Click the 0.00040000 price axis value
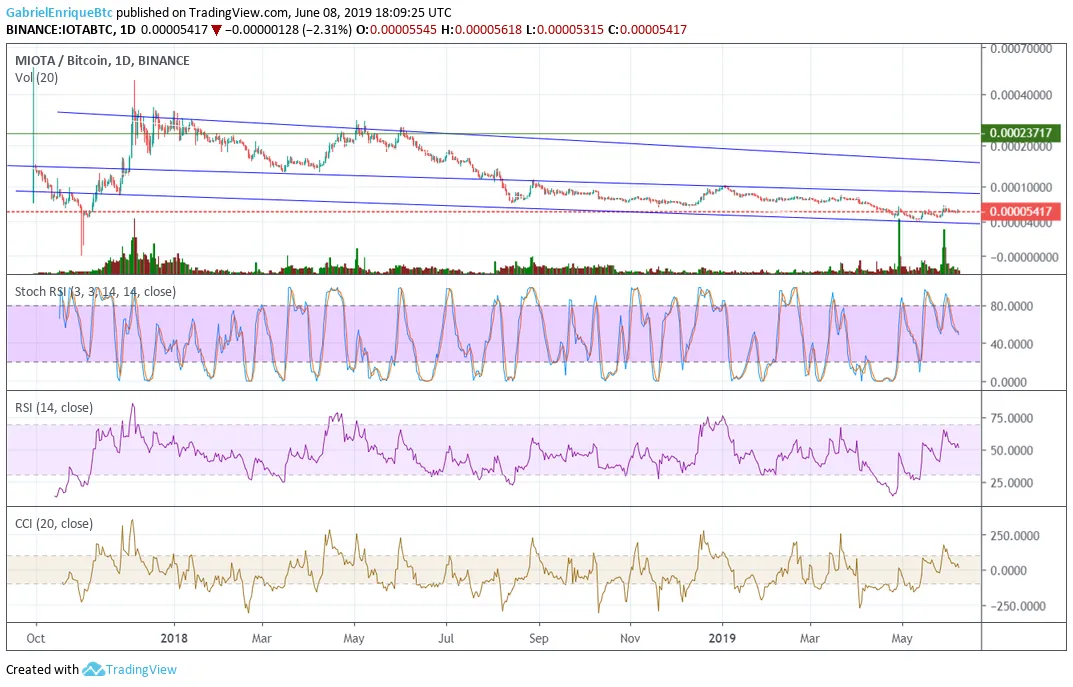Viewport: 1073px width, 687px height. coord(1021,95)
